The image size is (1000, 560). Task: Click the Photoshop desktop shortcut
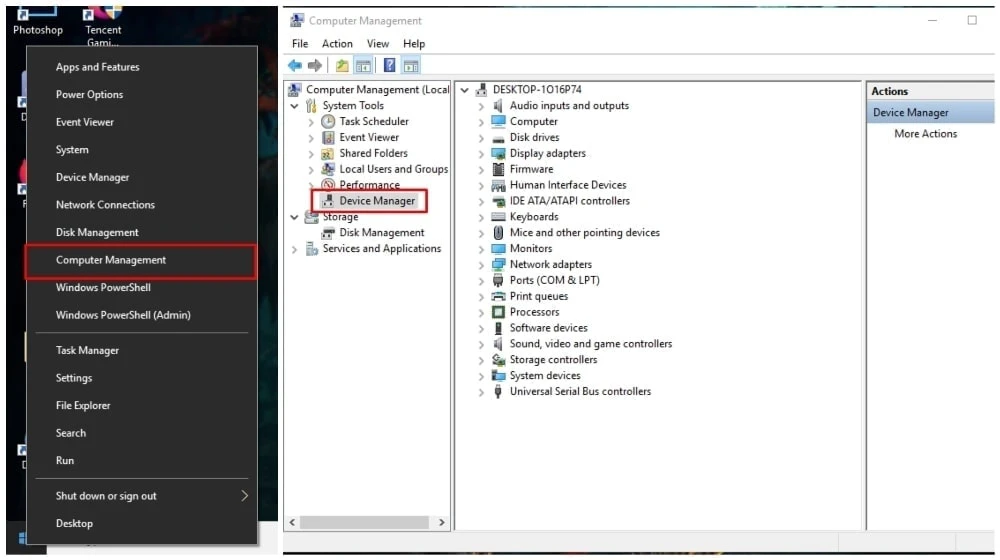pos(38,20)
